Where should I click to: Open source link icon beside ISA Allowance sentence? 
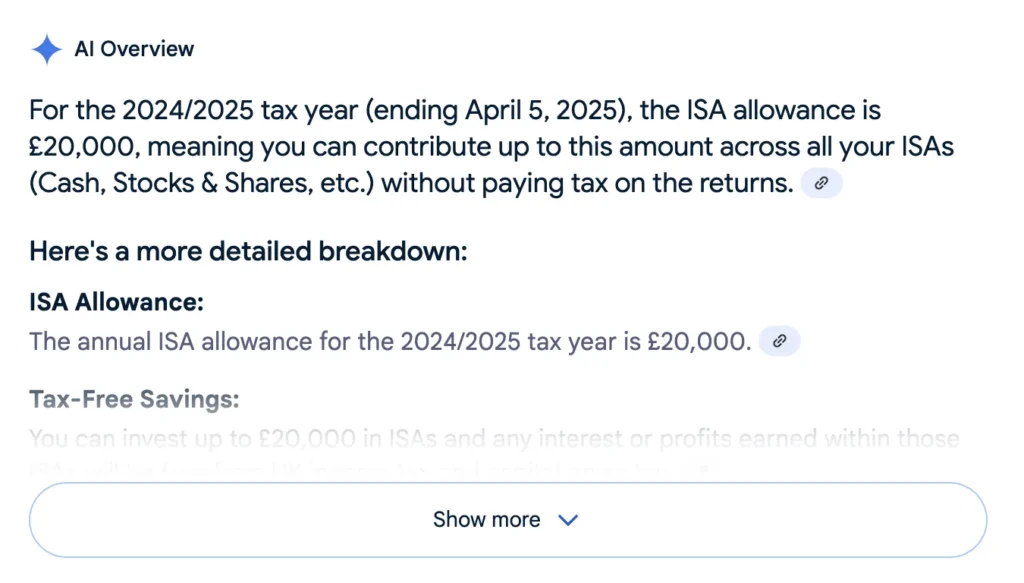pyautogui.click(x=780, y=341)
